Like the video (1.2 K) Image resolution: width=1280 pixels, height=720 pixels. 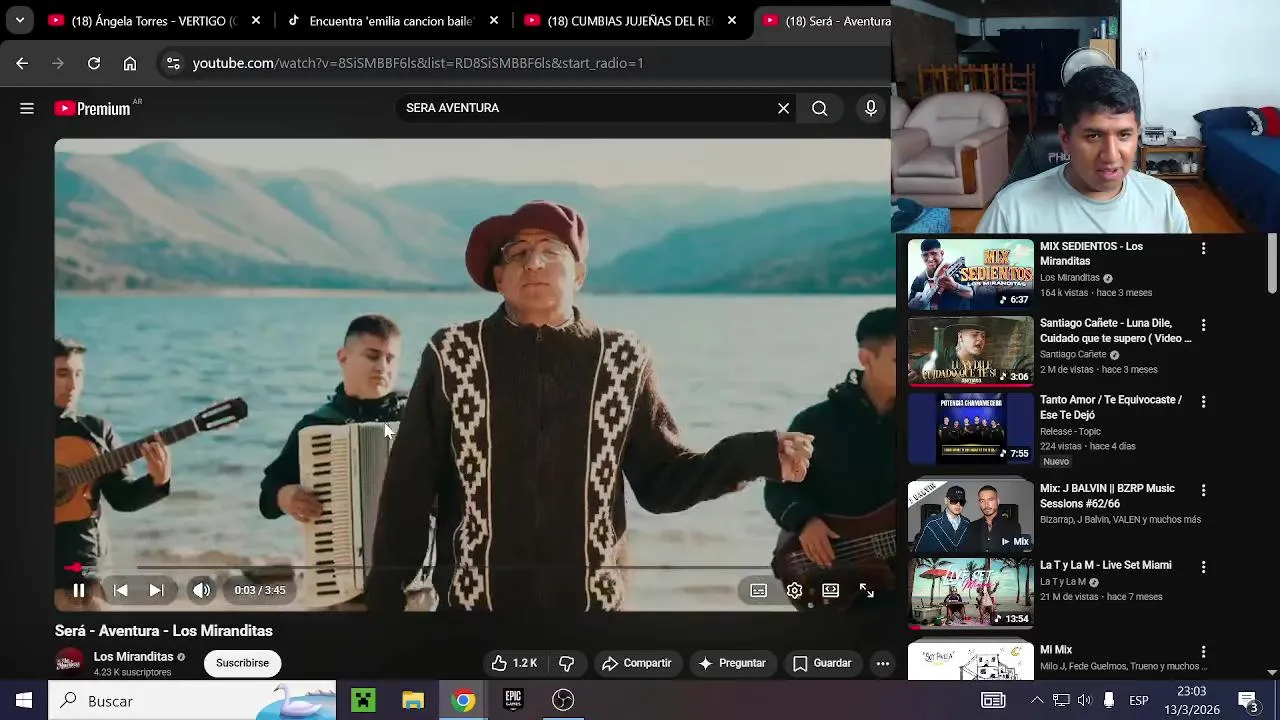click(x=514, y=663)
